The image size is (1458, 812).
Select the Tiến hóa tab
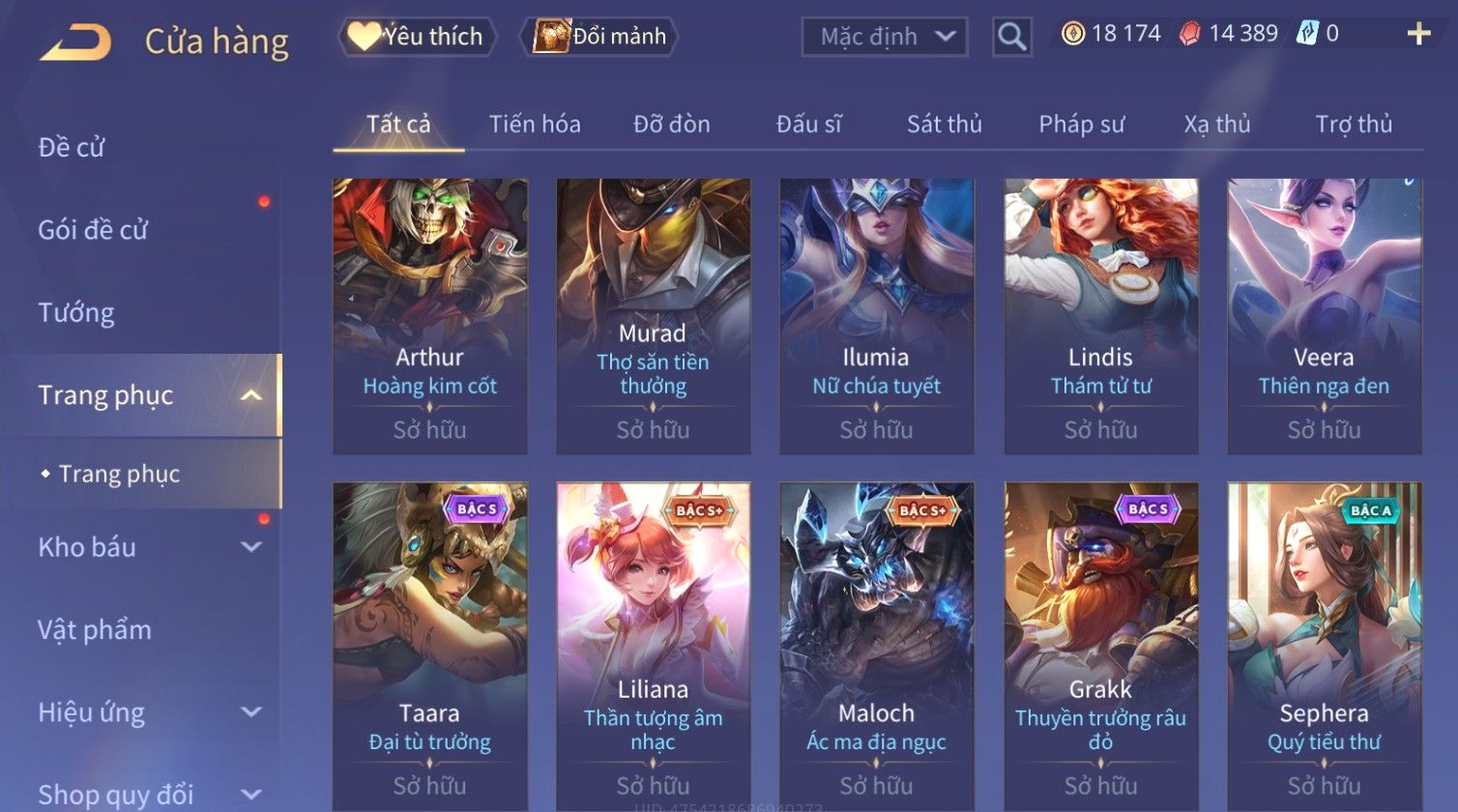point(535,125)
